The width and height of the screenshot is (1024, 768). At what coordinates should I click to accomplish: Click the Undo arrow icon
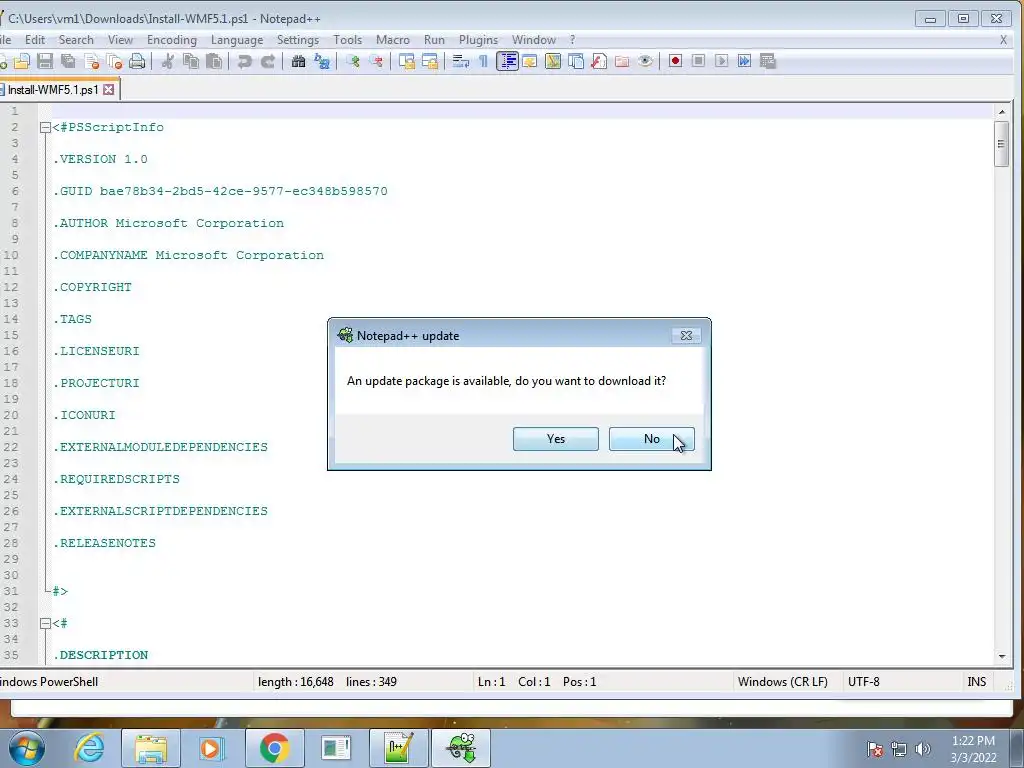245,61
